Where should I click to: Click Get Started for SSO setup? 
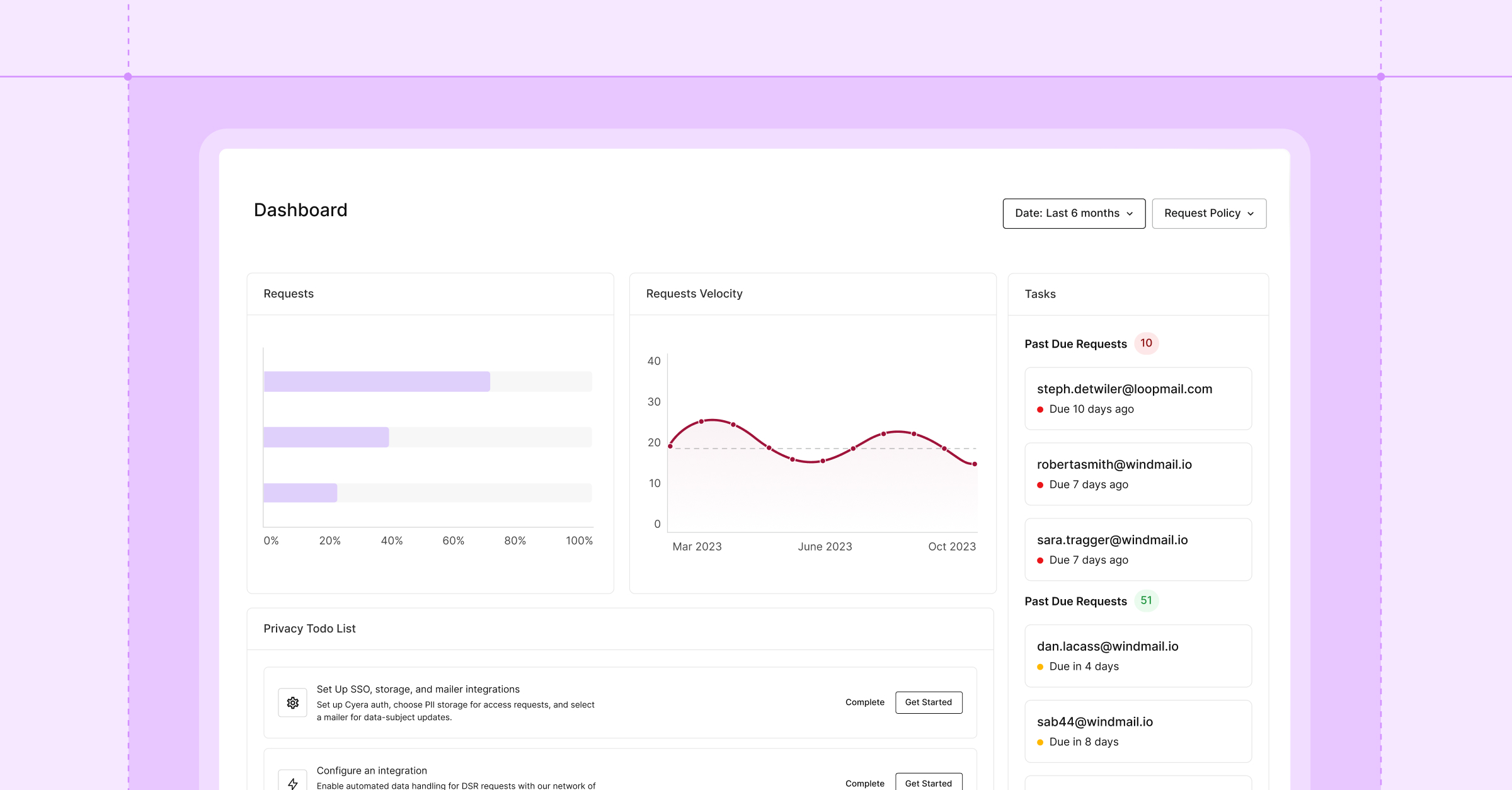[x=929, y=702]
